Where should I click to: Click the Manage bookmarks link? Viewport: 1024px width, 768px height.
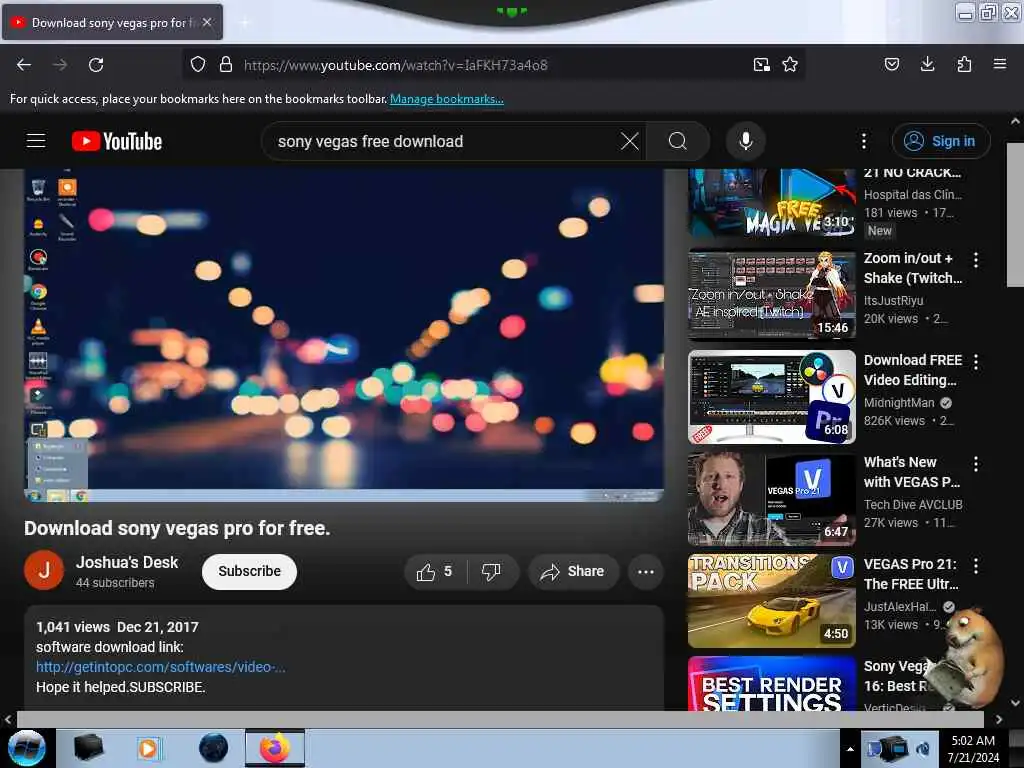447,99
